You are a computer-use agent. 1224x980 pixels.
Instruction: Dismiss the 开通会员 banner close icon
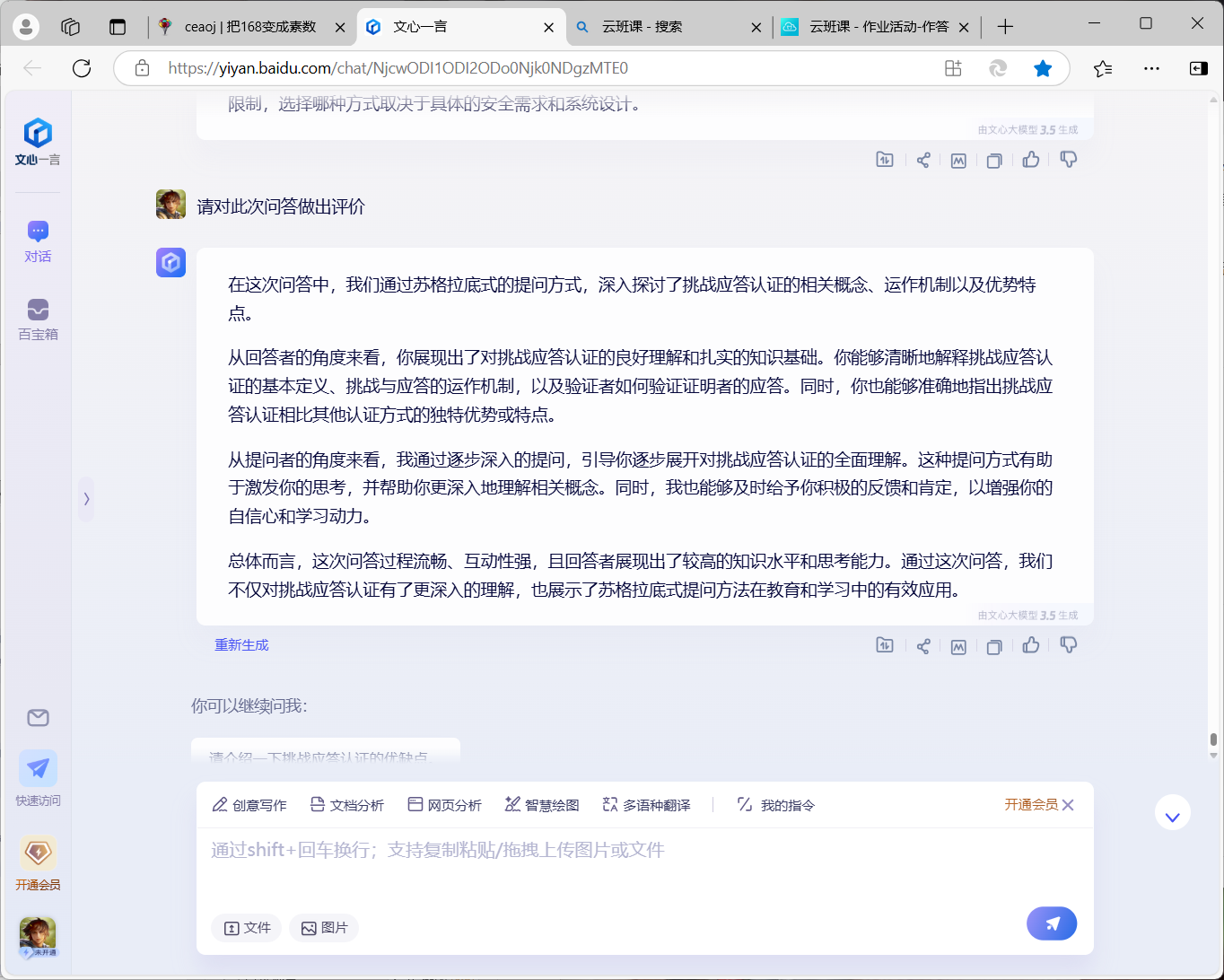pyautogui.click(x=1068, y=805)
